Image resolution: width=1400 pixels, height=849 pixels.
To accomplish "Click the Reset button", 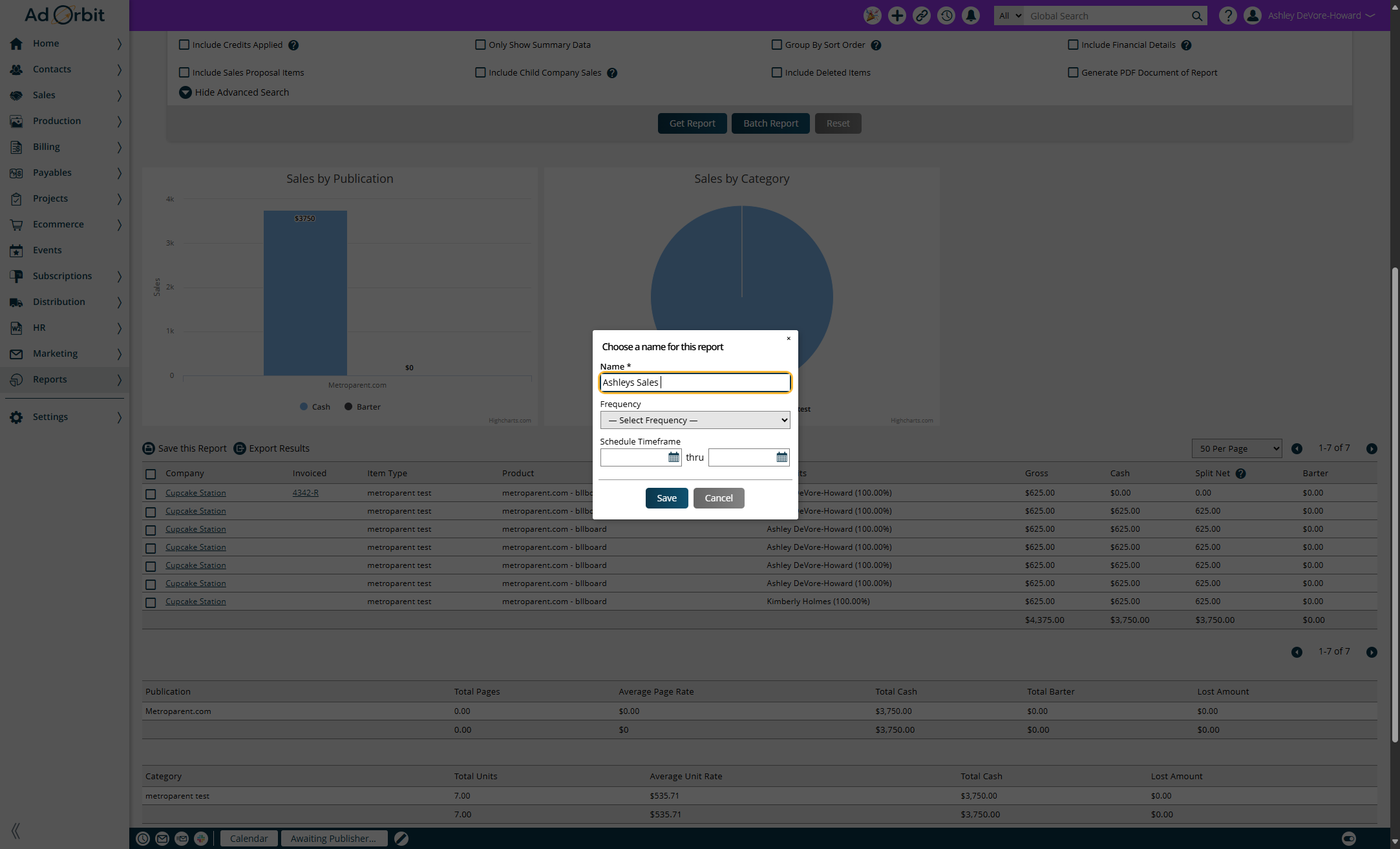I will 838,123.
